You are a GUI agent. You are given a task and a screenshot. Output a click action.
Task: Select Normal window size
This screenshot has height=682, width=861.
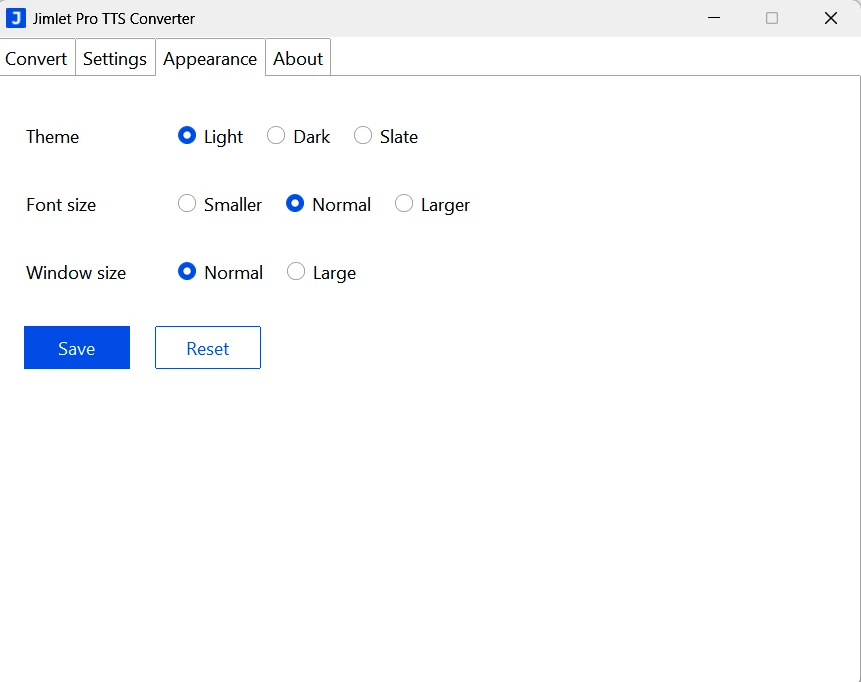(x=187, y=272)
